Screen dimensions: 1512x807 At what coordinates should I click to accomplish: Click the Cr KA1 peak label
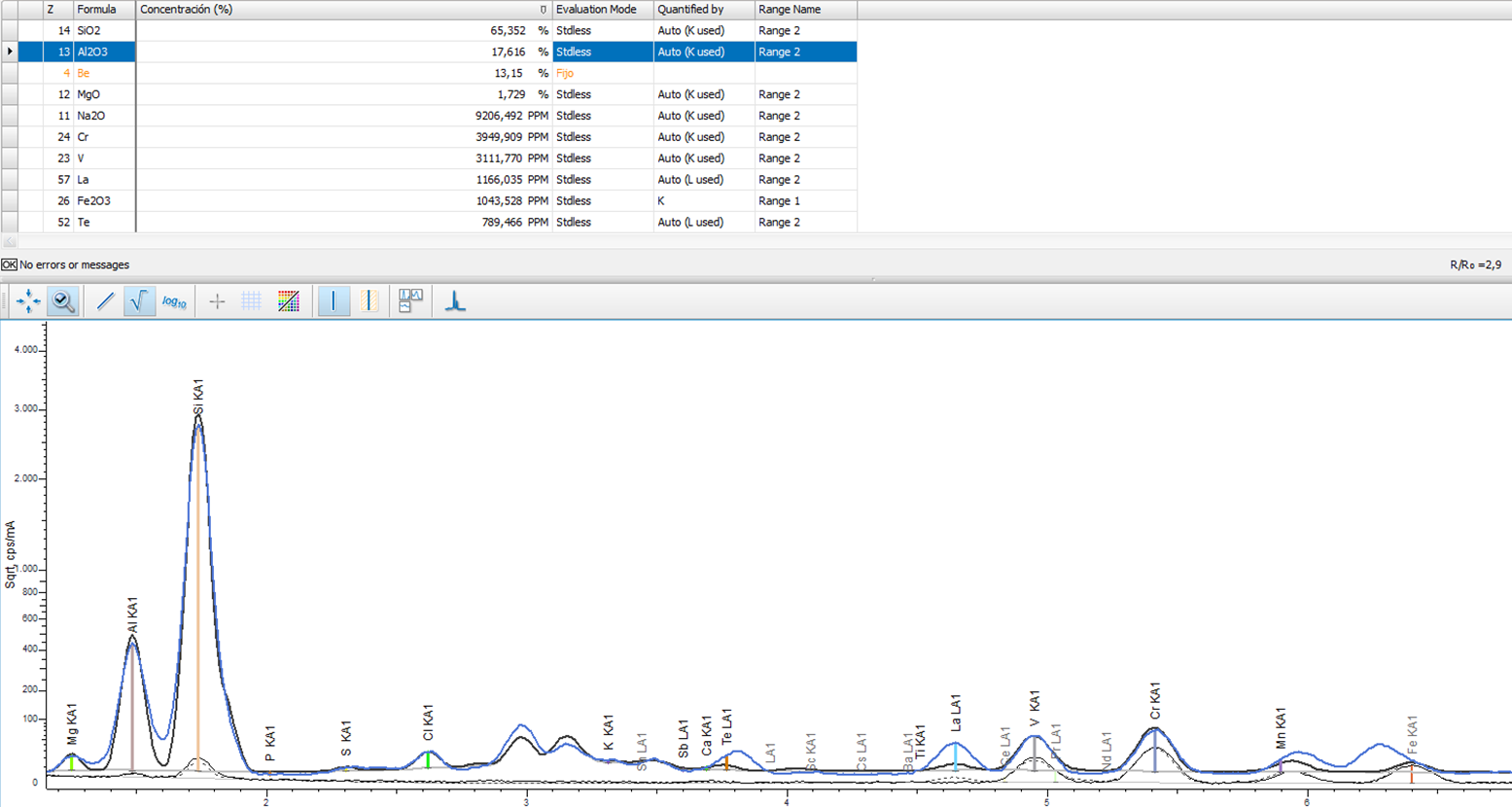point(1155,701)
